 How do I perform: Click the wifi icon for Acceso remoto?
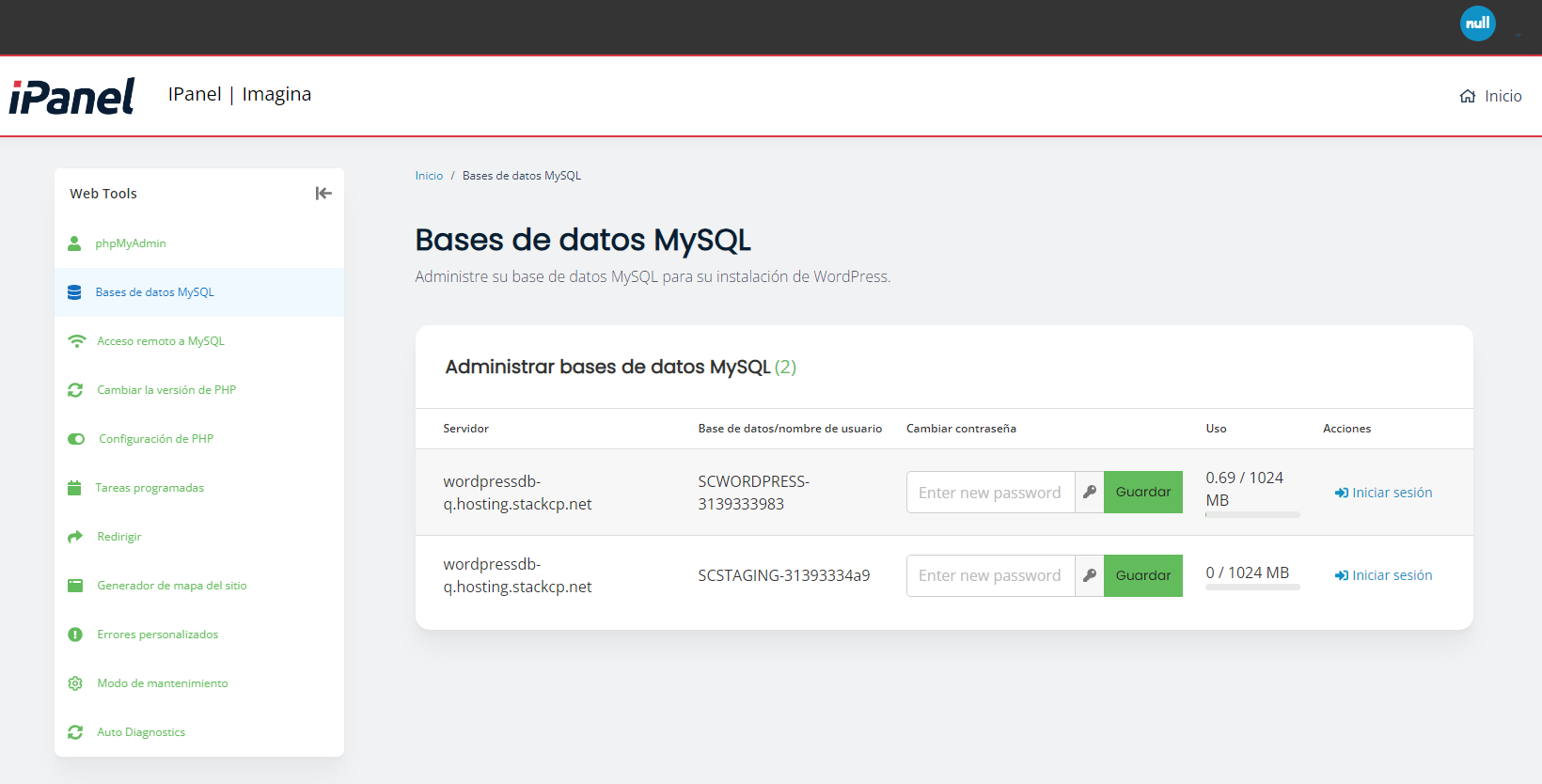tap(76, 341)
